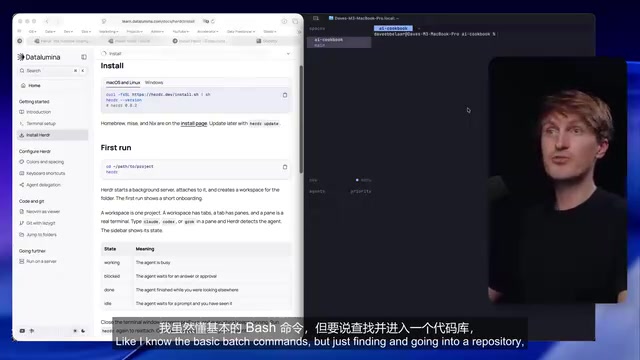Follow the install page hyperlink
Image resolution: width=640 pixels, height=360 pixels.
click(194, 123)
